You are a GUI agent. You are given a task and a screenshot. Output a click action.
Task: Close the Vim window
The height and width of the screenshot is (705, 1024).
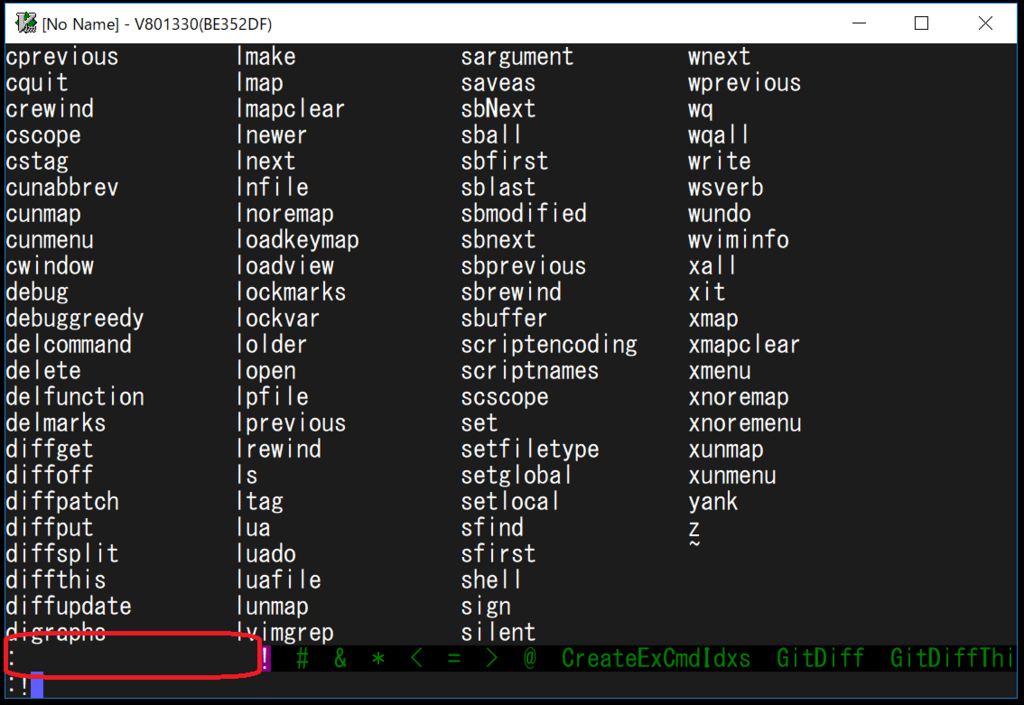pos(985,23)
